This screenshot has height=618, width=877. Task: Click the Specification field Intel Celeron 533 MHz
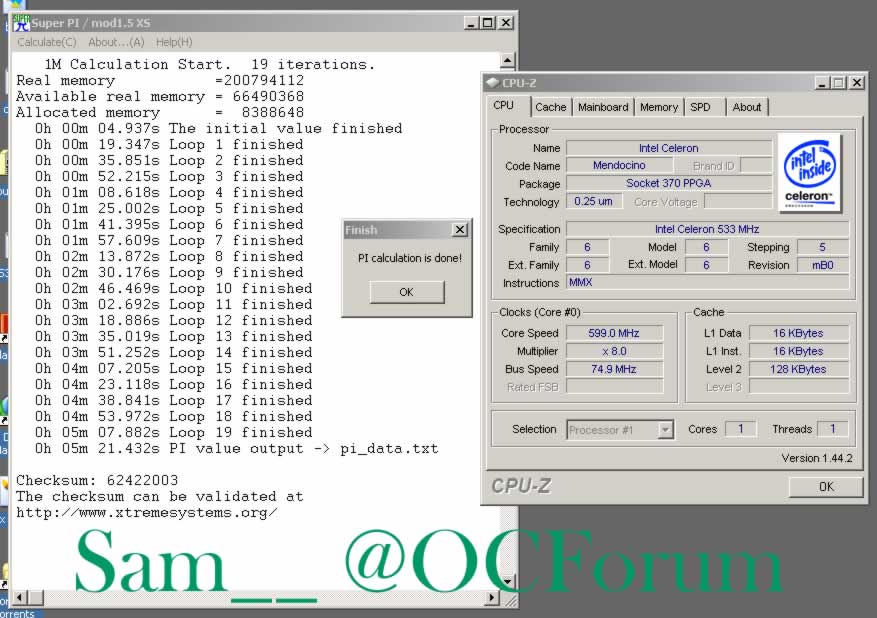click(x=707, y=229)
